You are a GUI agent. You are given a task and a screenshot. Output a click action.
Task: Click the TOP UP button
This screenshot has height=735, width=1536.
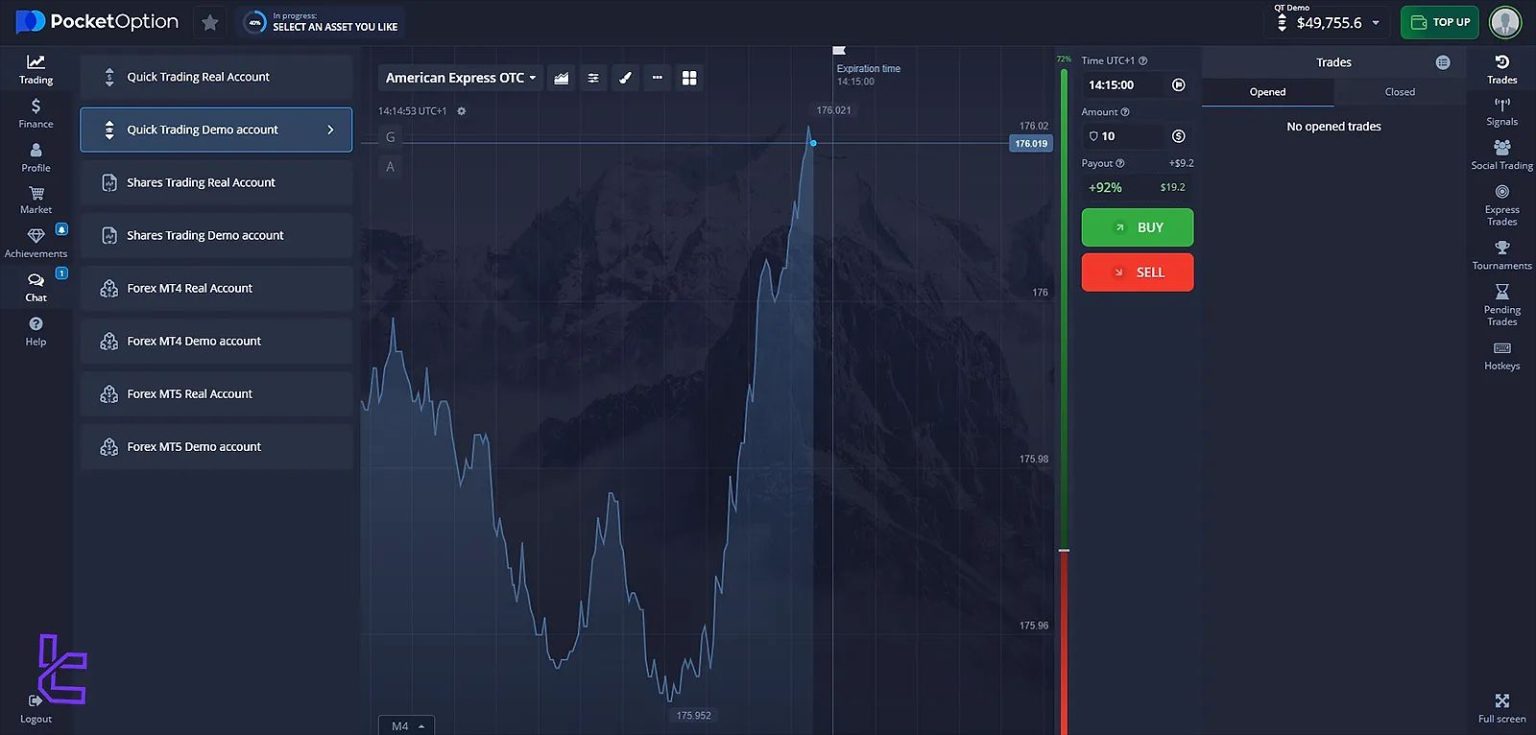click(x=1439, y=21)
